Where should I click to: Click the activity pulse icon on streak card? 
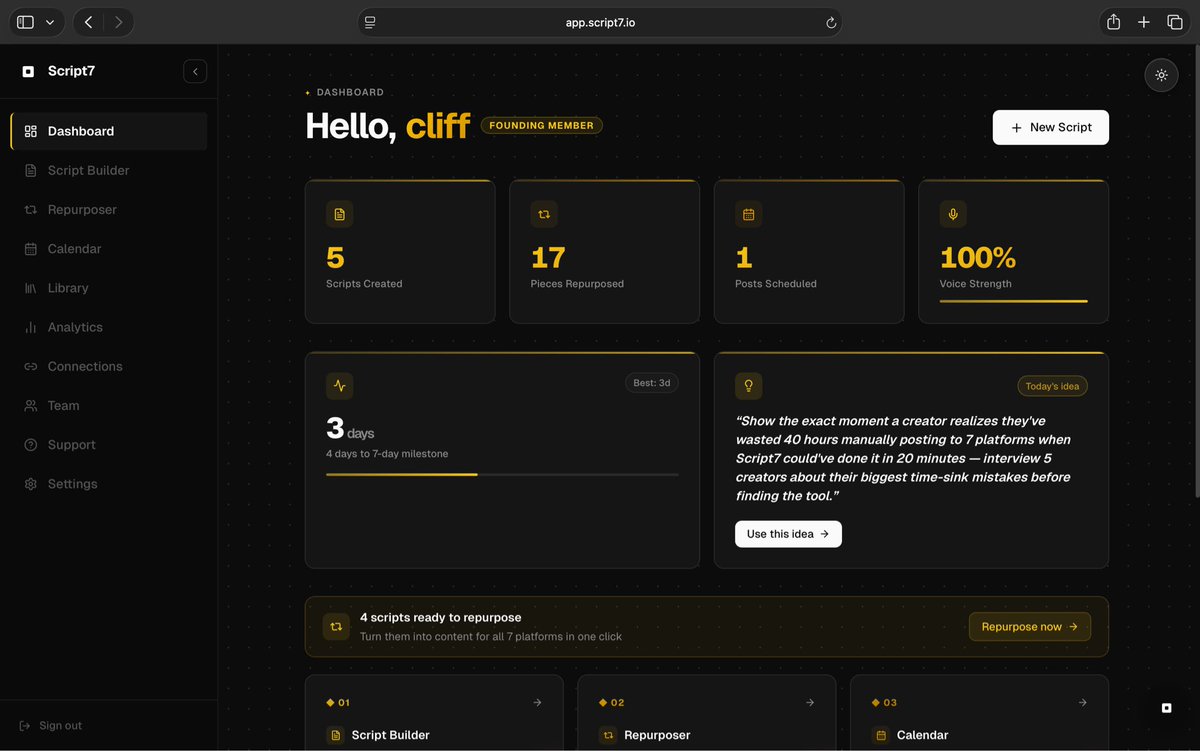(339, 386)
